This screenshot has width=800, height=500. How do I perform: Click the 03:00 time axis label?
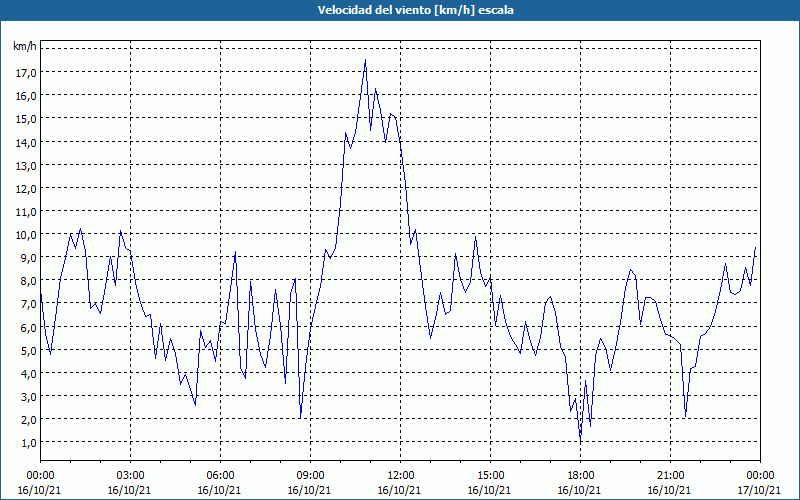tap(131, 476)
